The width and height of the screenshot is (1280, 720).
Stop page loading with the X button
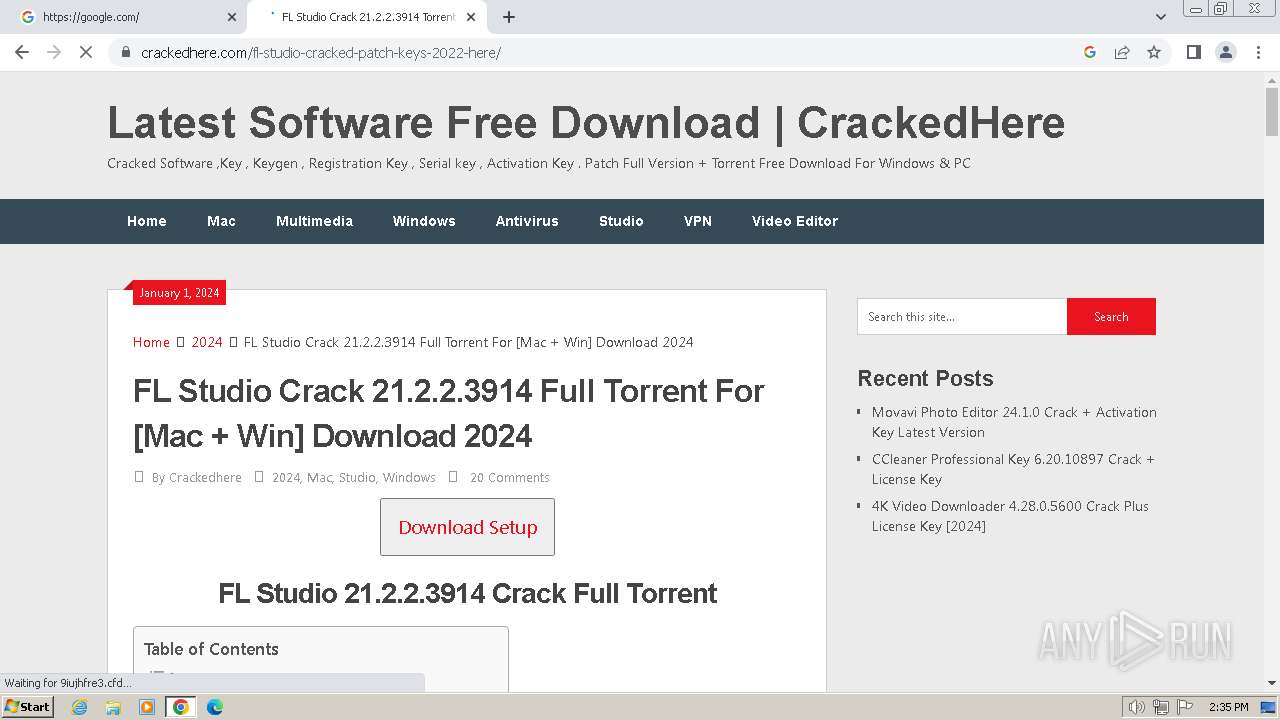tap(86, 52)
